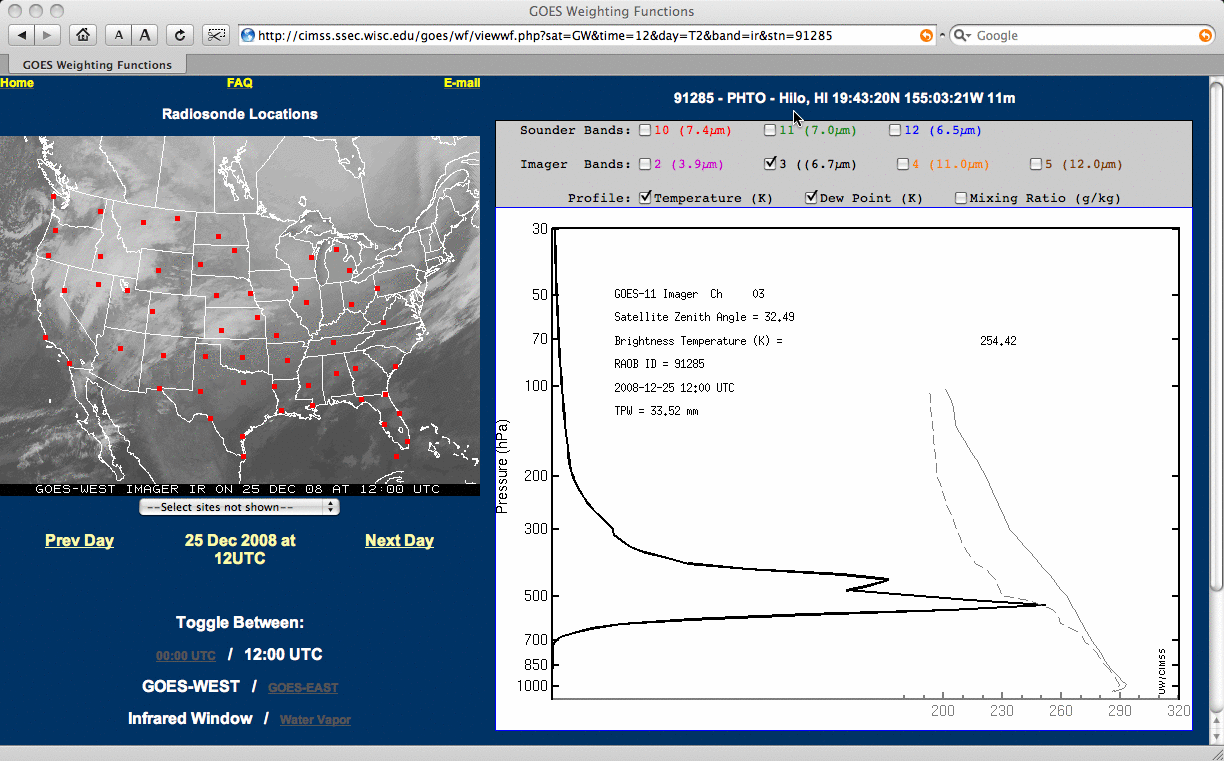Viewport: 1224px width, 761px height.
Task: Go back with the browser back arrow
Action: click(23, 35)
